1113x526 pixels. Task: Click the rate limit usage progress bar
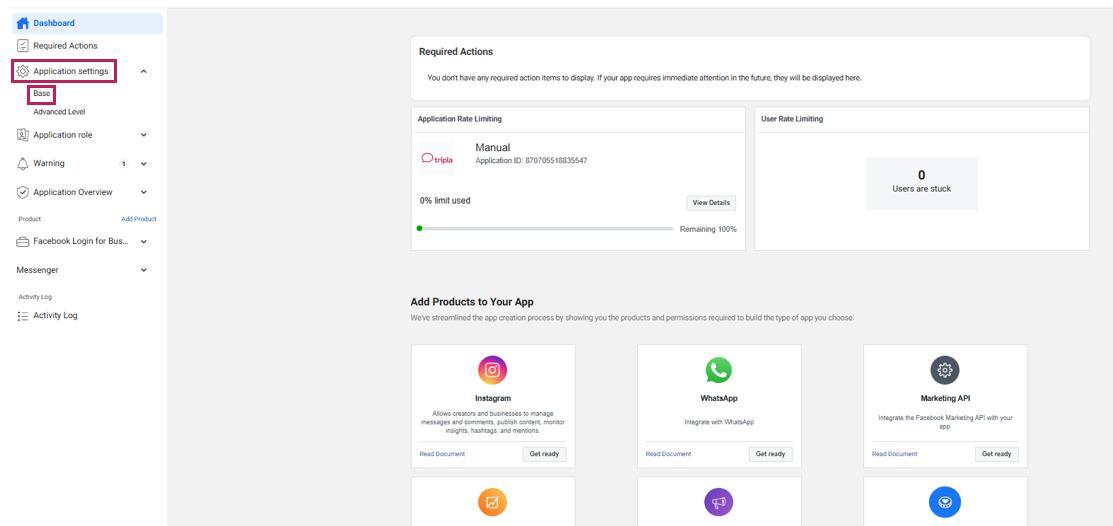click(545, 228)
